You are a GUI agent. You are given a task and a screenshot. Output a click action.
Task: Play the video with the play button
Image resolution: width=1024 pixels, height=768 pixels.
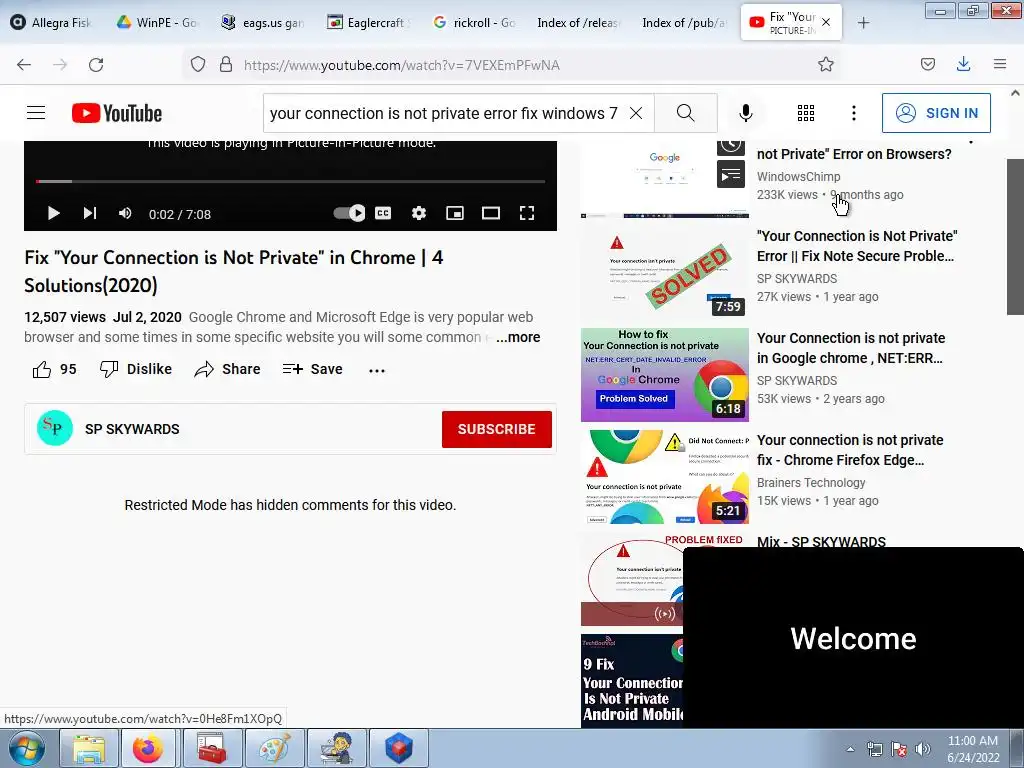54,214
